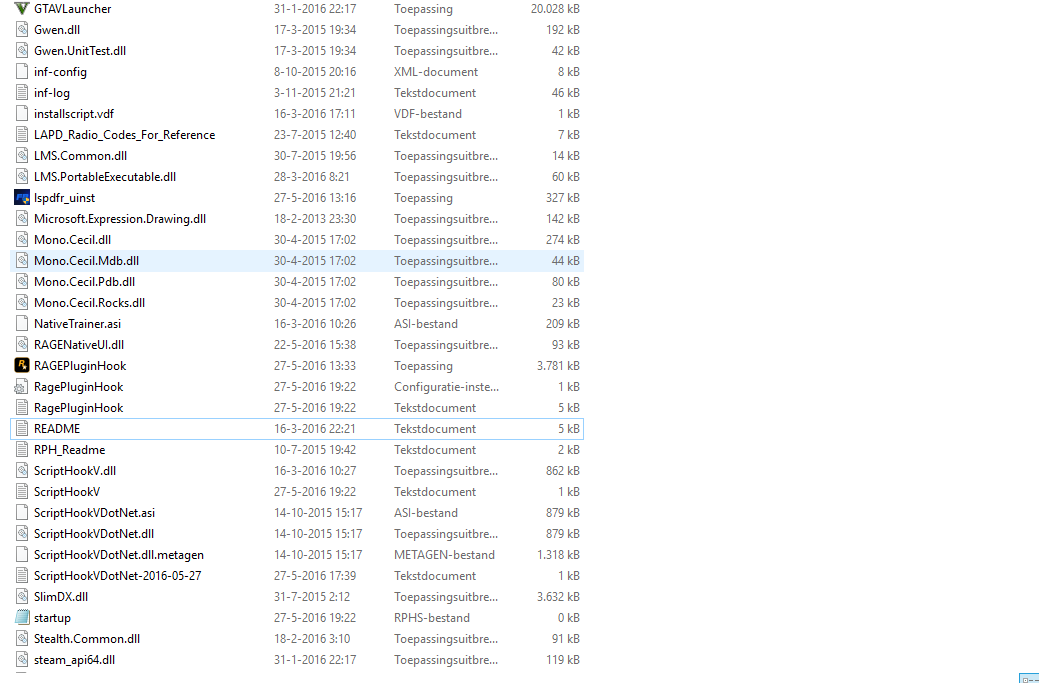Select the ScriptHookV.dll file name

coord(75,470)
